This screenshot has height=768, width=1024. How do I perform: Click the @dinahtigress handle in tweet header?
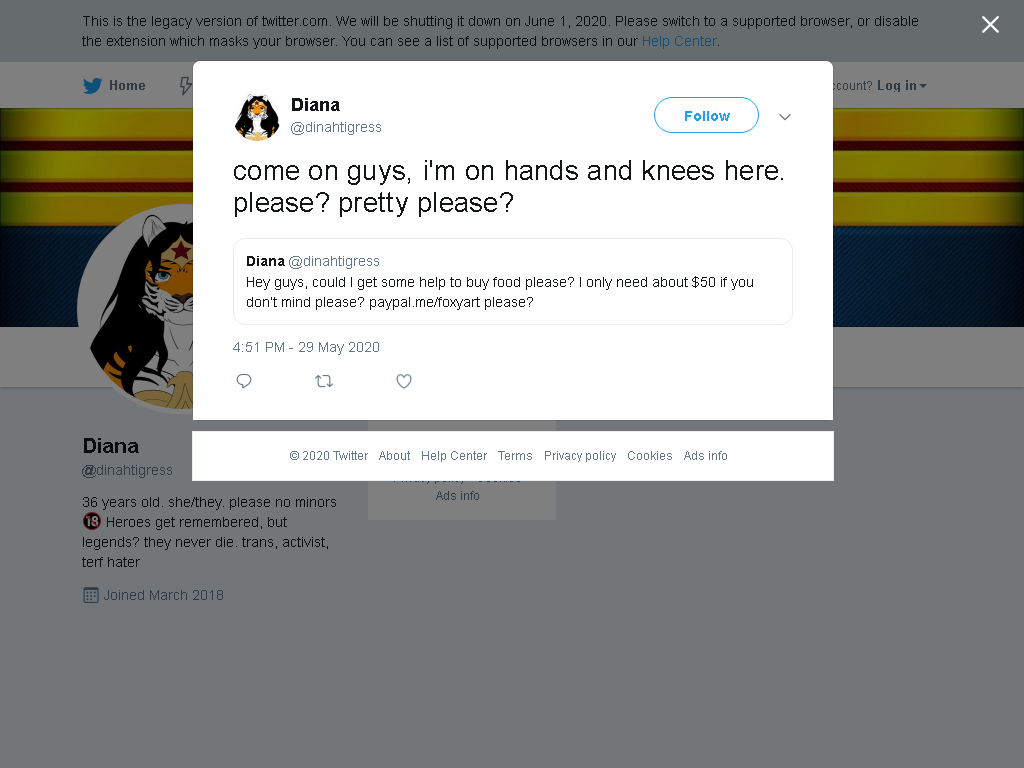point(336,127)
